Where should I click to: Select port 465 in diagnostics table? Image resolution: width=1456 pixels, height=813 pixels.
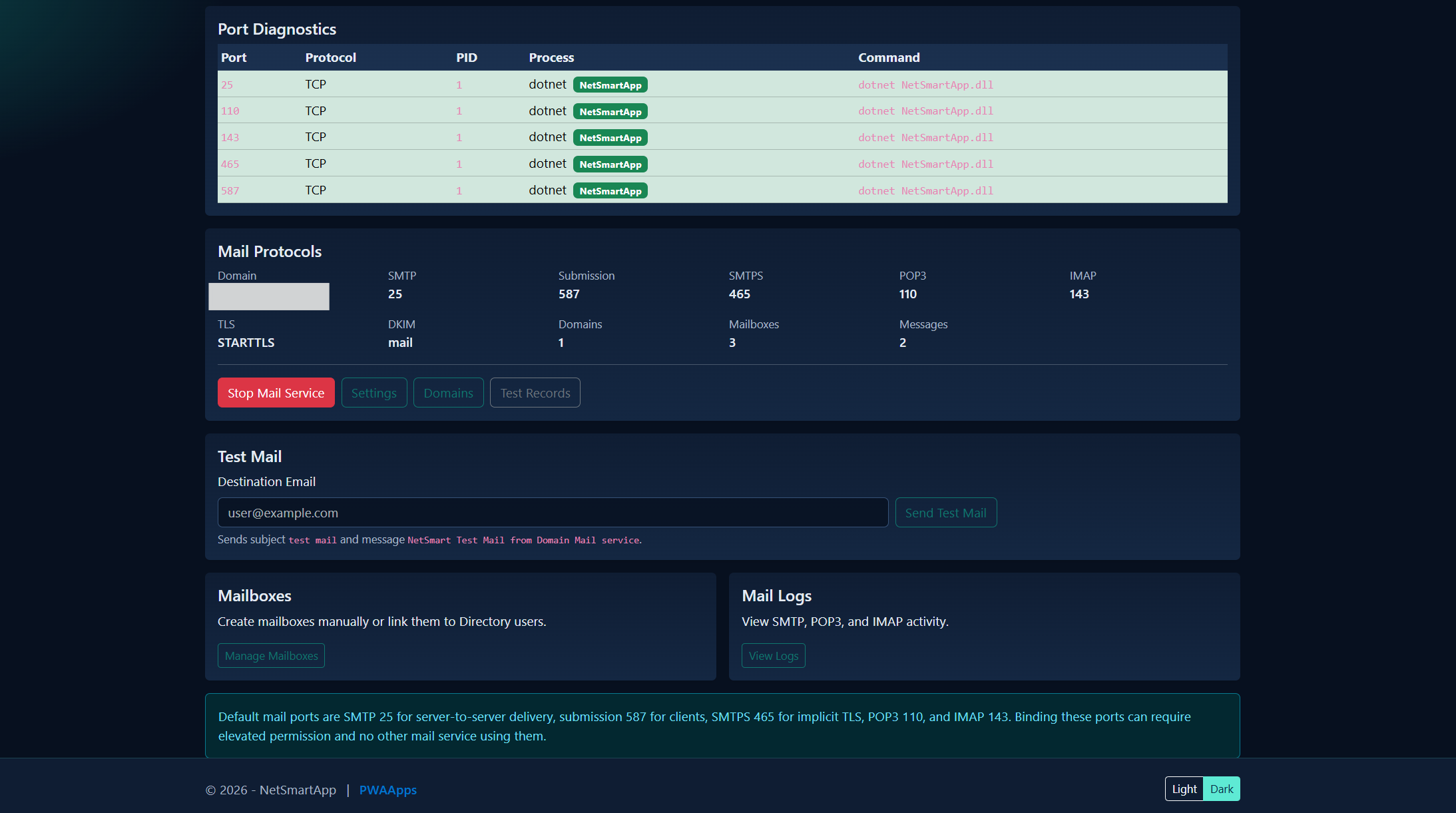pos(230,164)
